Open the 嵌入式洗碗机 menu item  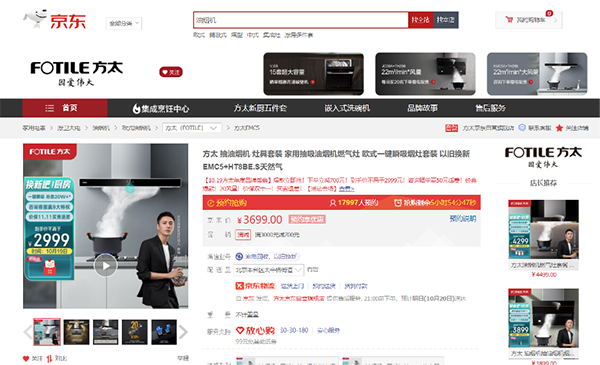pos(347,108)
